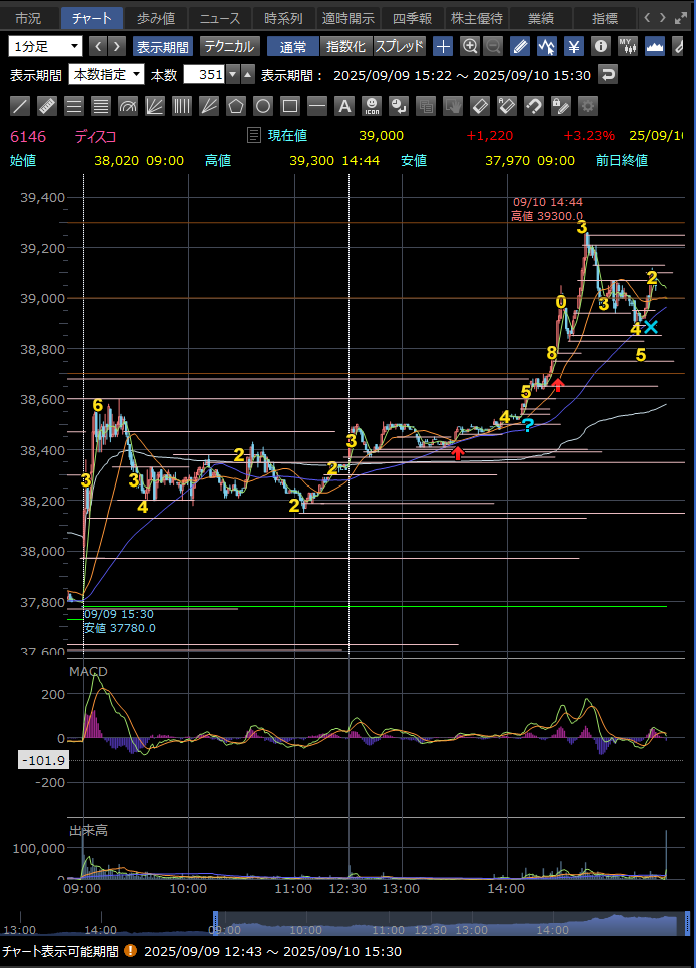
Task: Switch to the 市況 tab
Action: (x=28, y=19)
